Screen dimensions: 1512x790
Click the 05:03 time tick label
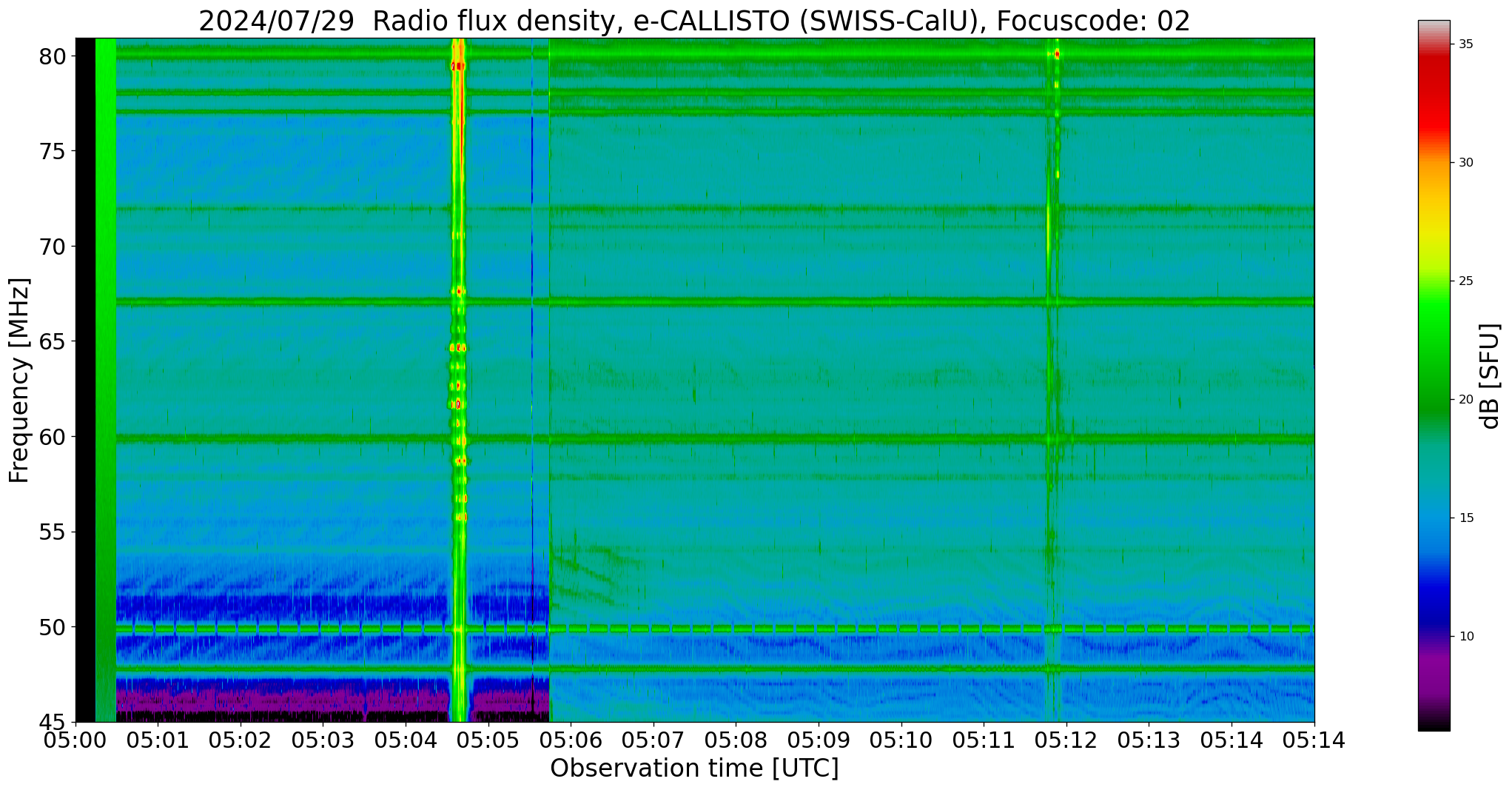[x=323, y=740]
